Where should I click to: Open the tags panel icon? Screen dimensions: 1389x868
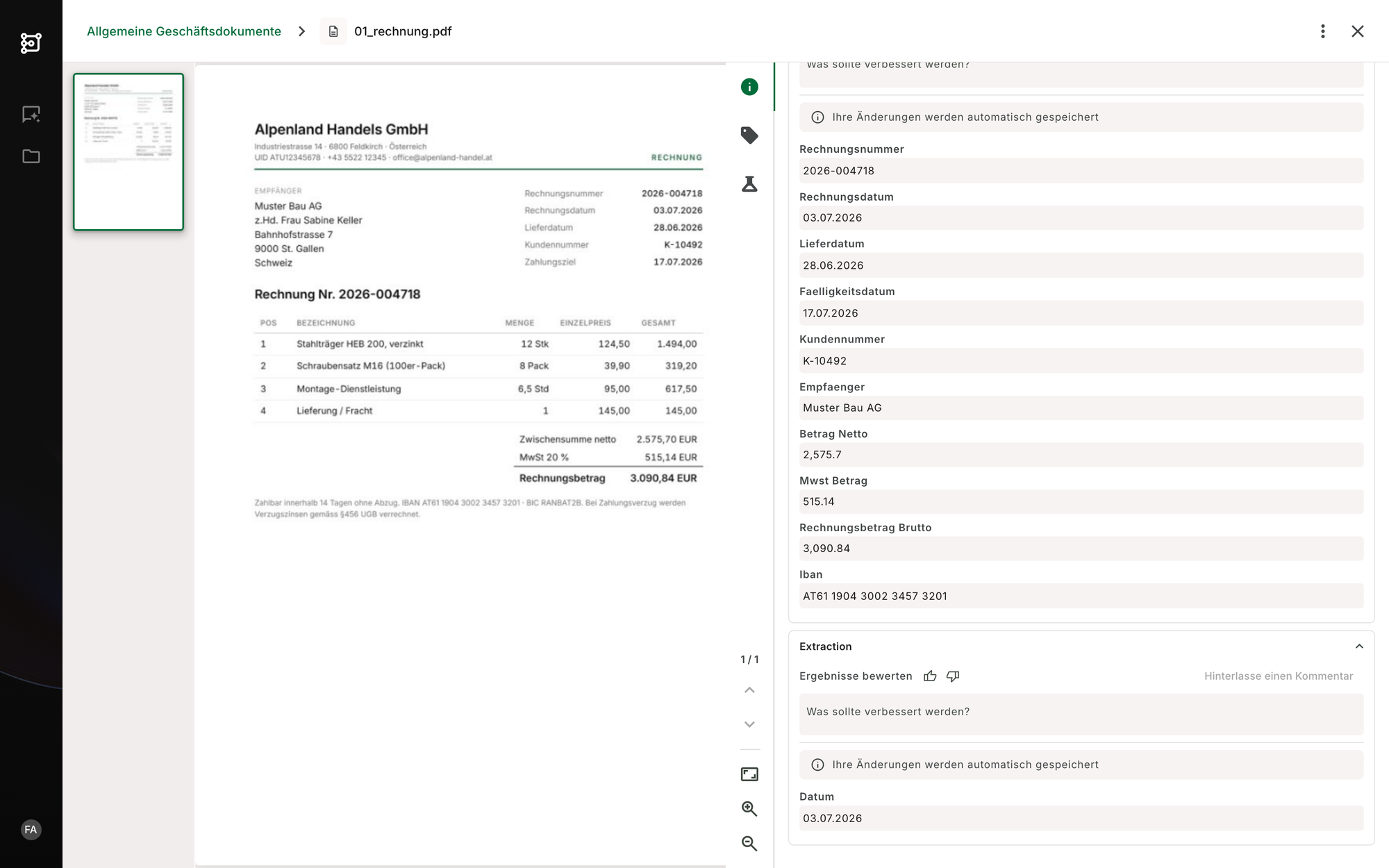tap(749, 135)
